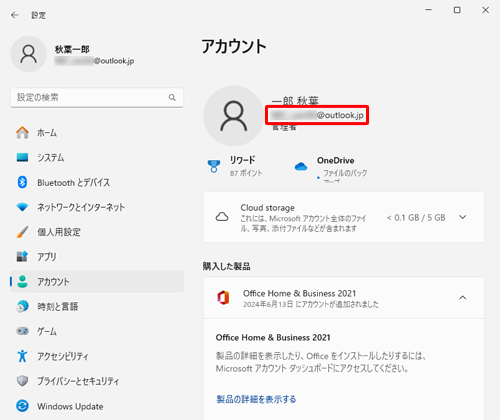The image size is (500, 420).
Task: Click the Windows Update sync icon
Action: pos(22,406)
